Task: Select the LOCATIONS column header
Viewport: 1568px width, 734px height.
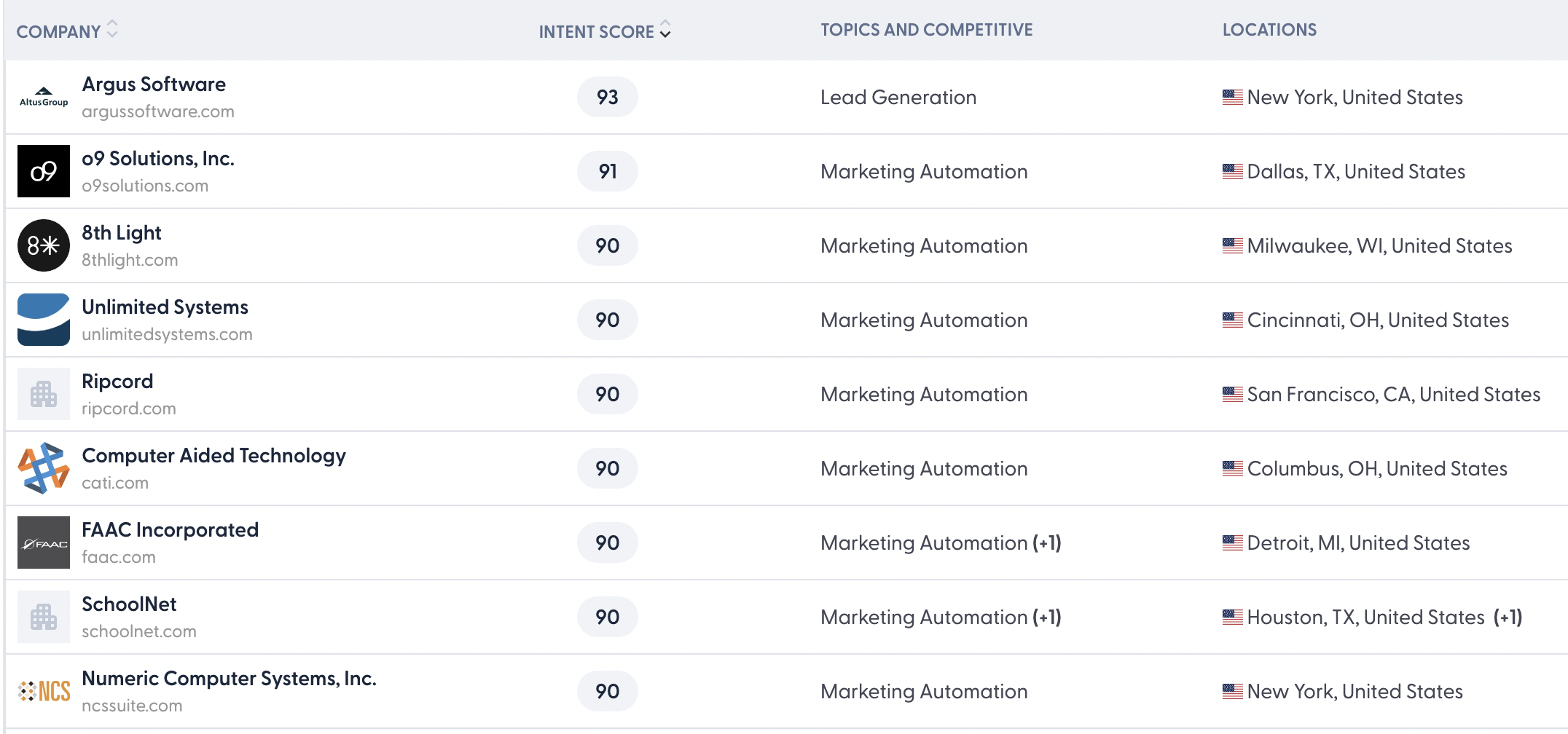Action: tap(1269, 30)
